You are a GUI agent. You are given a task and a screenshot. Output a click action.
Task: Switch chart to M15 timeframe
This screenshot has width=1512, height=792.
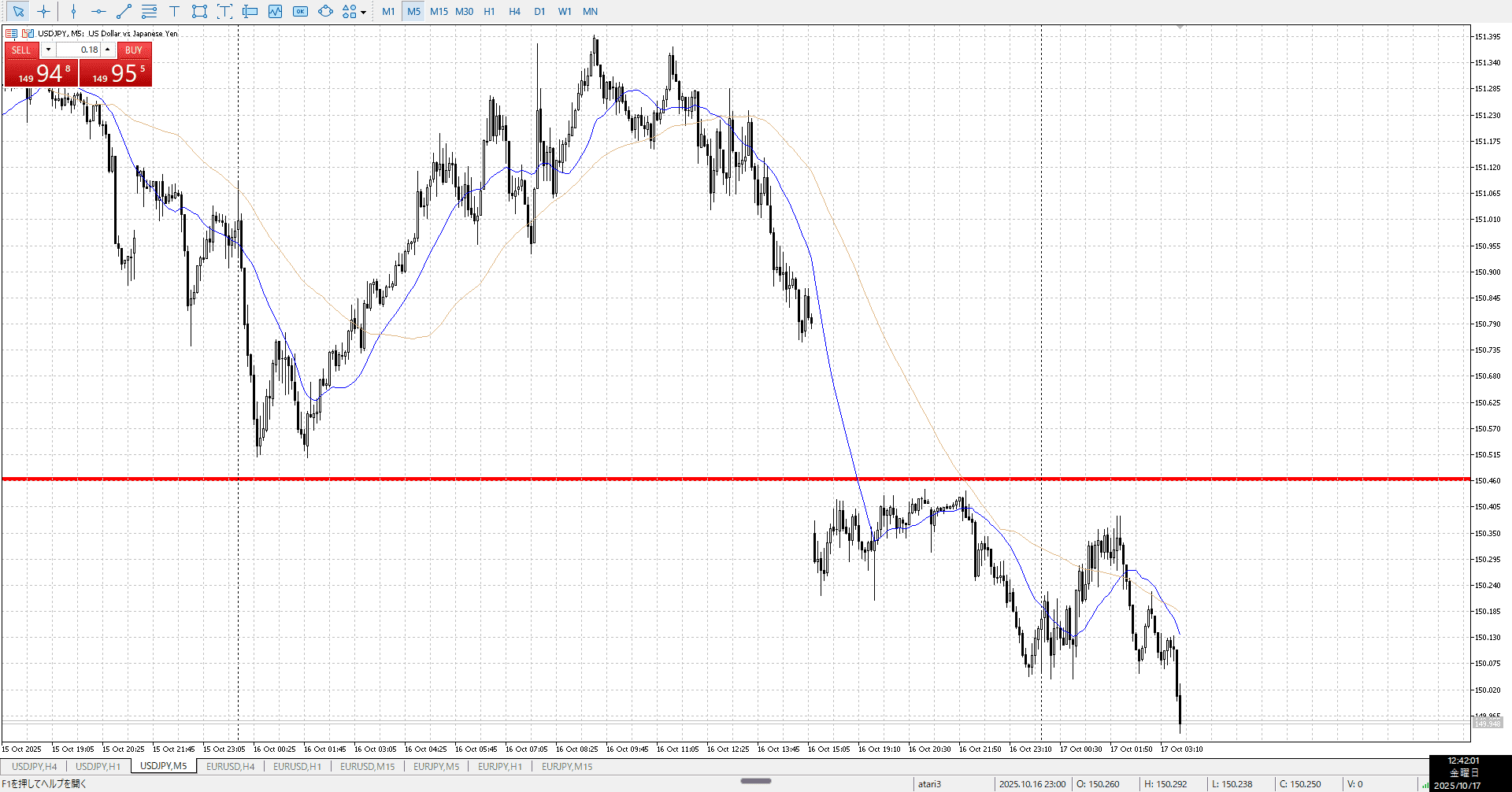coord(439,11)
